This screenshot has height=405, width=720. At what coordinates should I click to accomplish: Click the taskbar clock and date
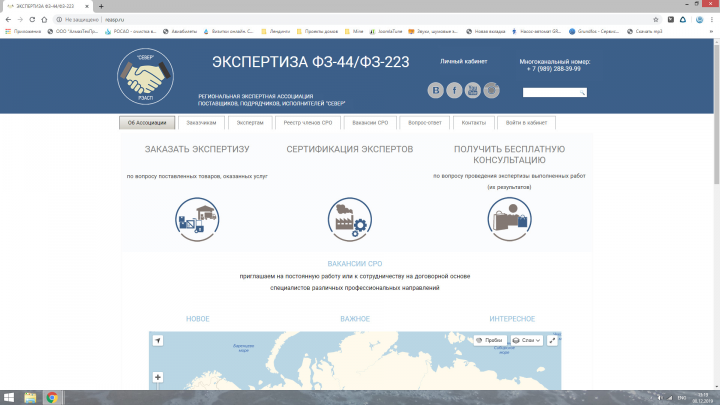click(703, 398)
